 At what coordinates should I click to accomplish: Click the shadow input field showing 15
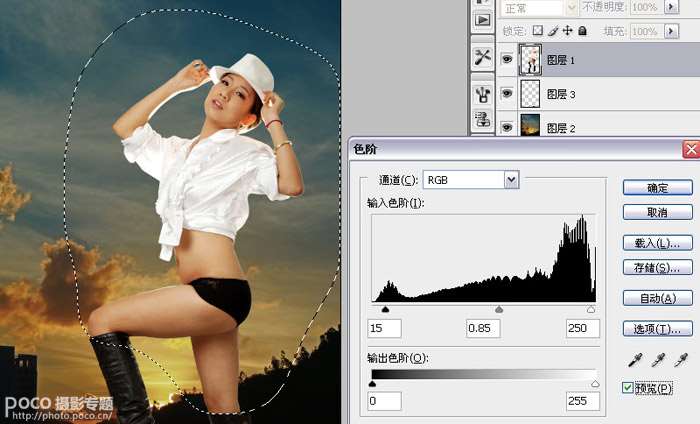click(x=384, y=328)
